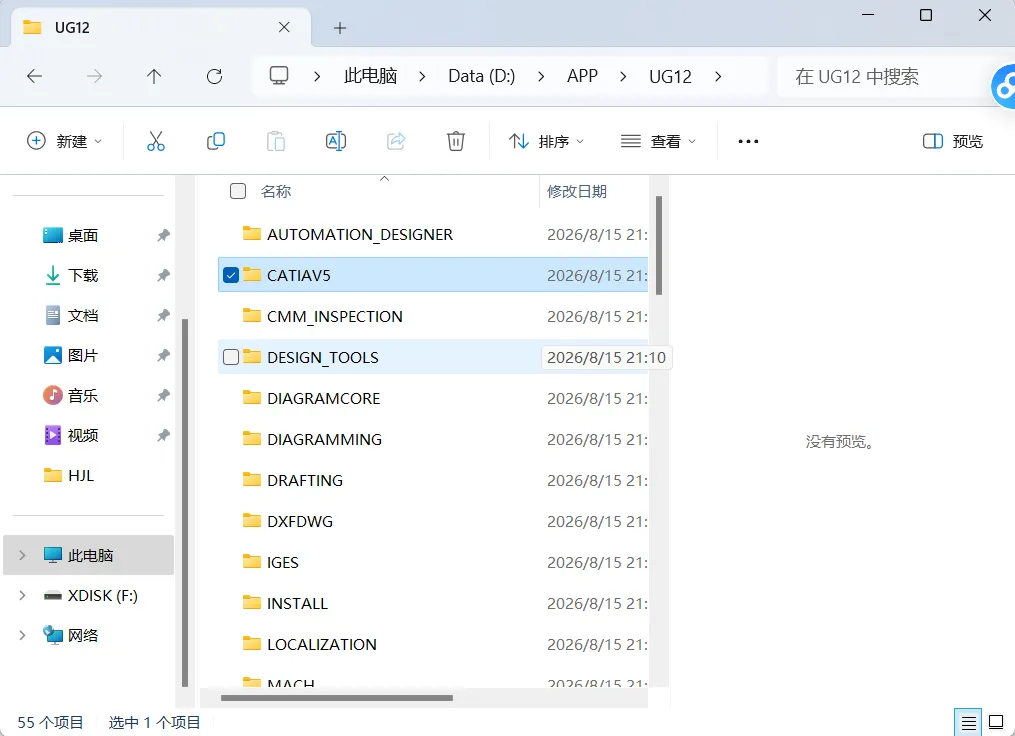
Task: Click the Rename icon
Action: coord(336,141)
